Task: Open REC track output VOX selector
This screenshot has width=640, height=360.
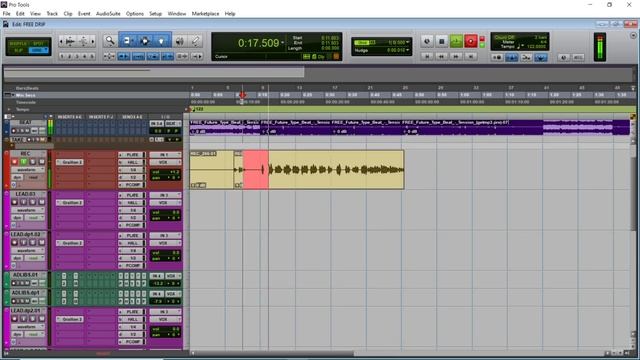Action: click(165, 162)
